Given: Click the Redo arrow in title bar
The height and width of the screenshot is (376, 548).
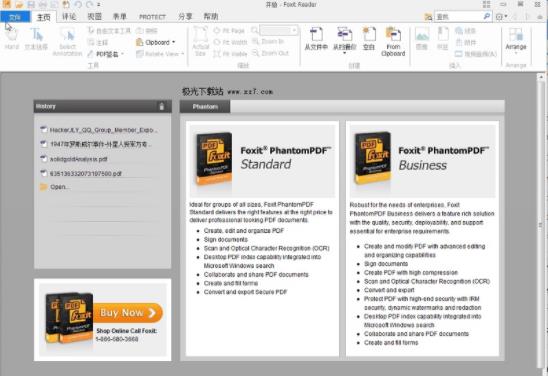Looking at the screenshot, I should (89, 5).
